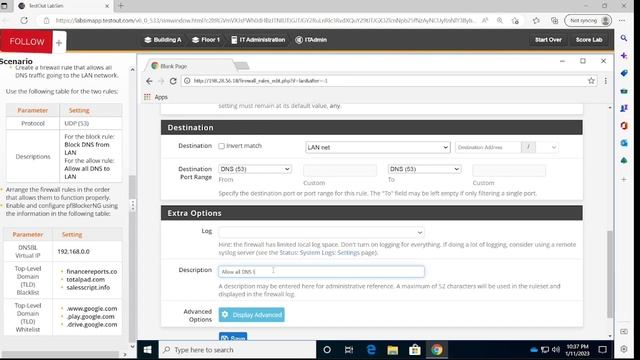Open the LAN net destination dropdown
This screenshot has height=360, width=640.
click(378, 147)
